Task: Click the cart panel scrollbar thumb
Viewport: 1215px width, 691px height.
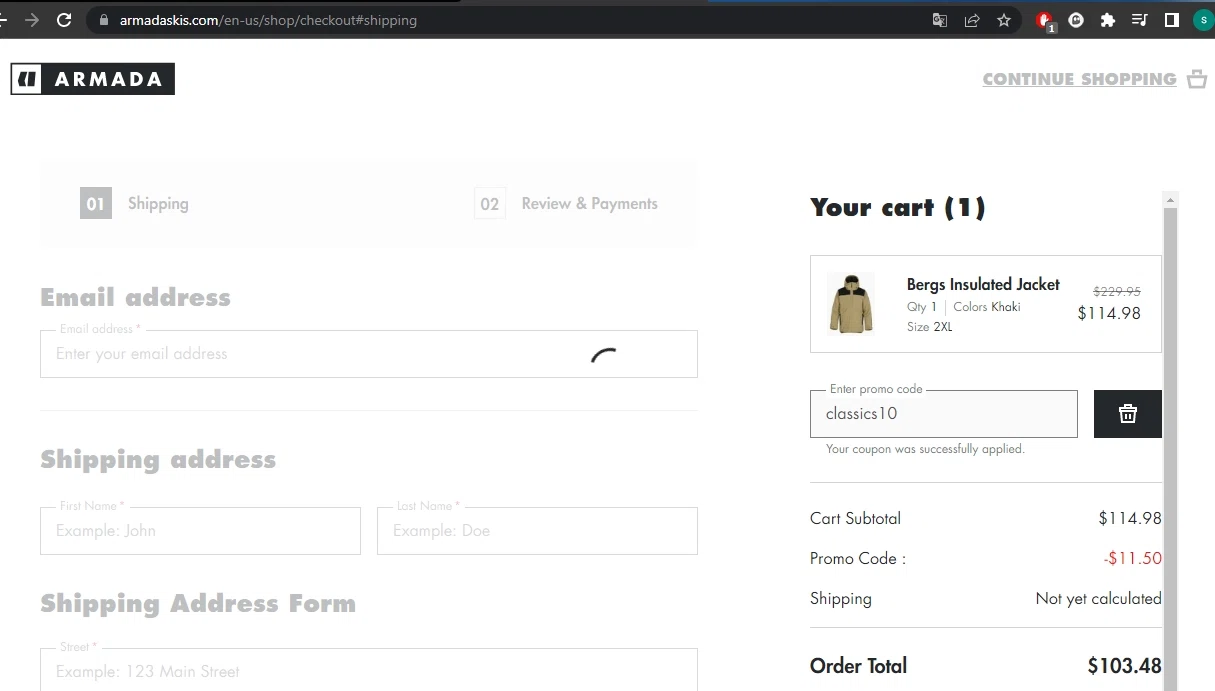Action: click(x=1171, y=450)
